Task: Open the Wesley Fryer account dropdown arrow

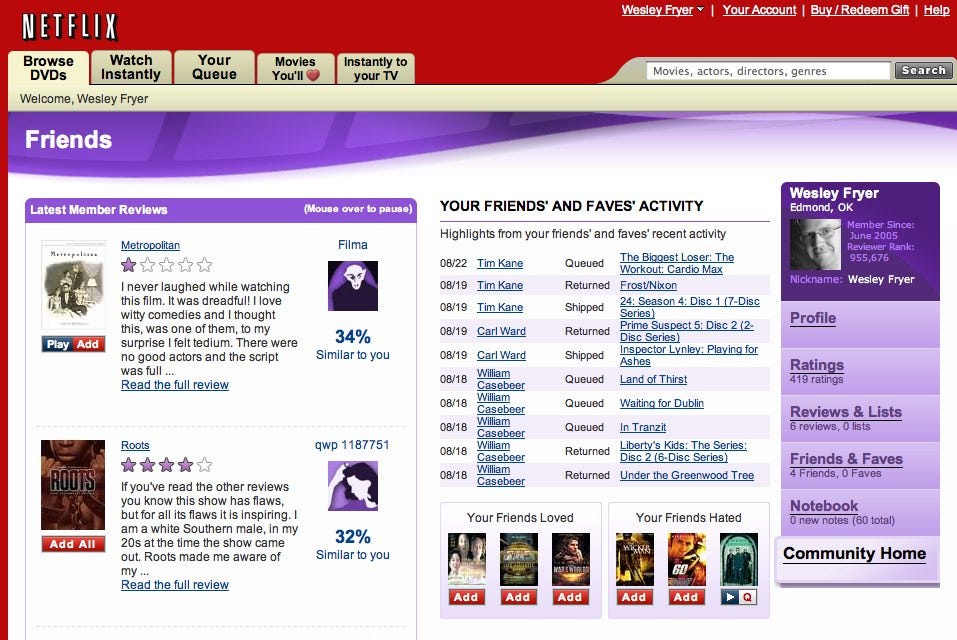Action: [x=700, y=10]
